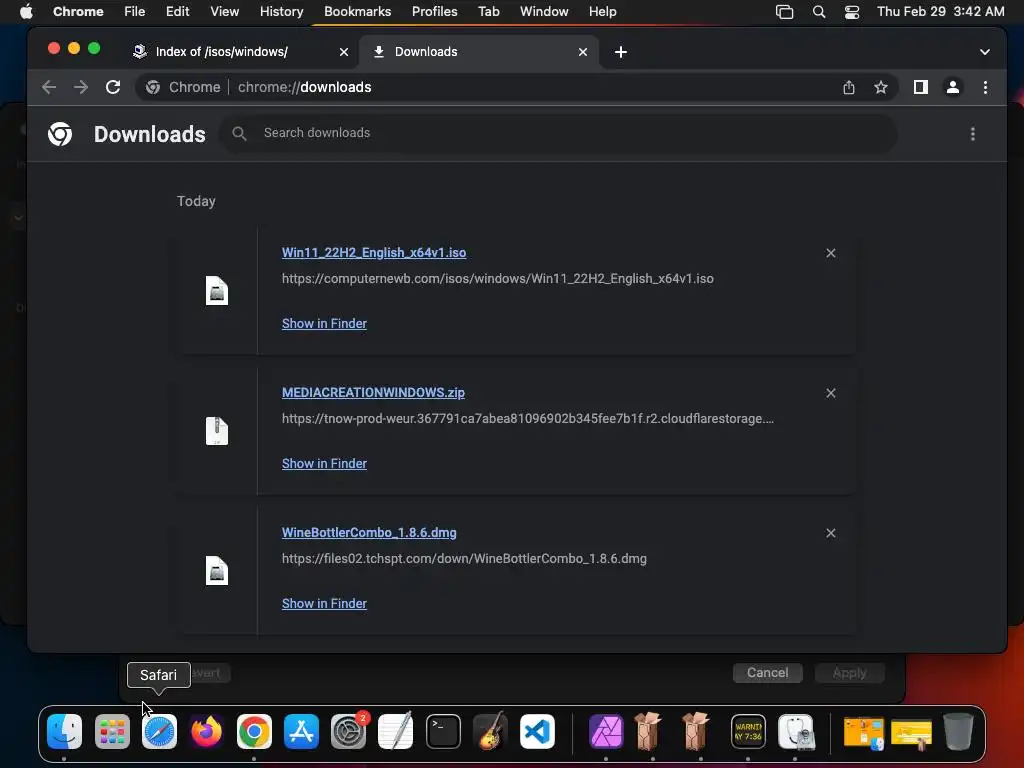Reload the downloads page
This screenshot has width=1024, height=768.
(113, 87)
